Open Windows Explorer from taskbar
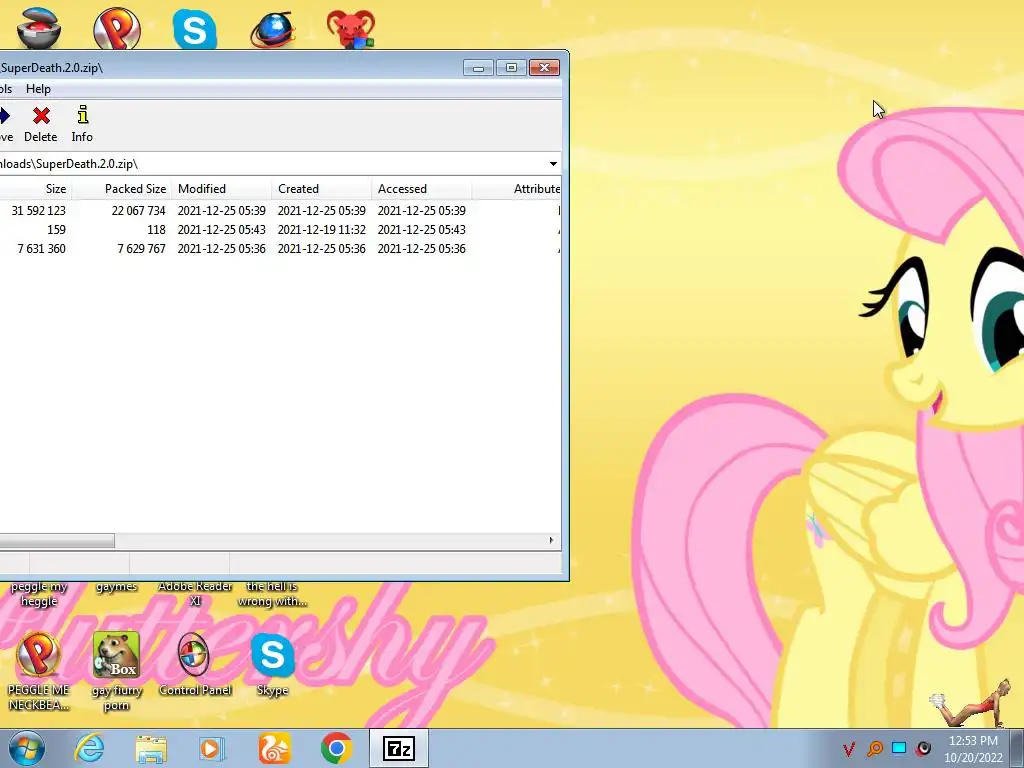 coord(151,748)
